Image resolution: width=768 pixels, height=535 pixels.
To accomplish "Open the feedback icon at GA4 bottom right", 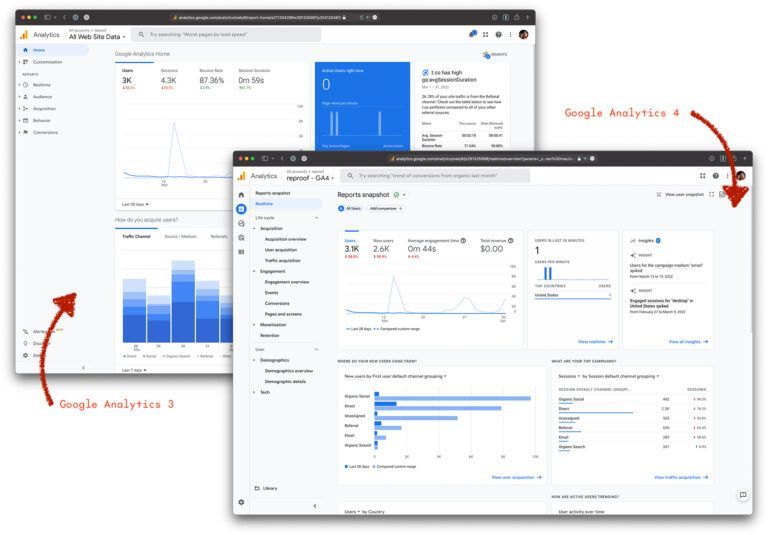I will coord(743,495).
